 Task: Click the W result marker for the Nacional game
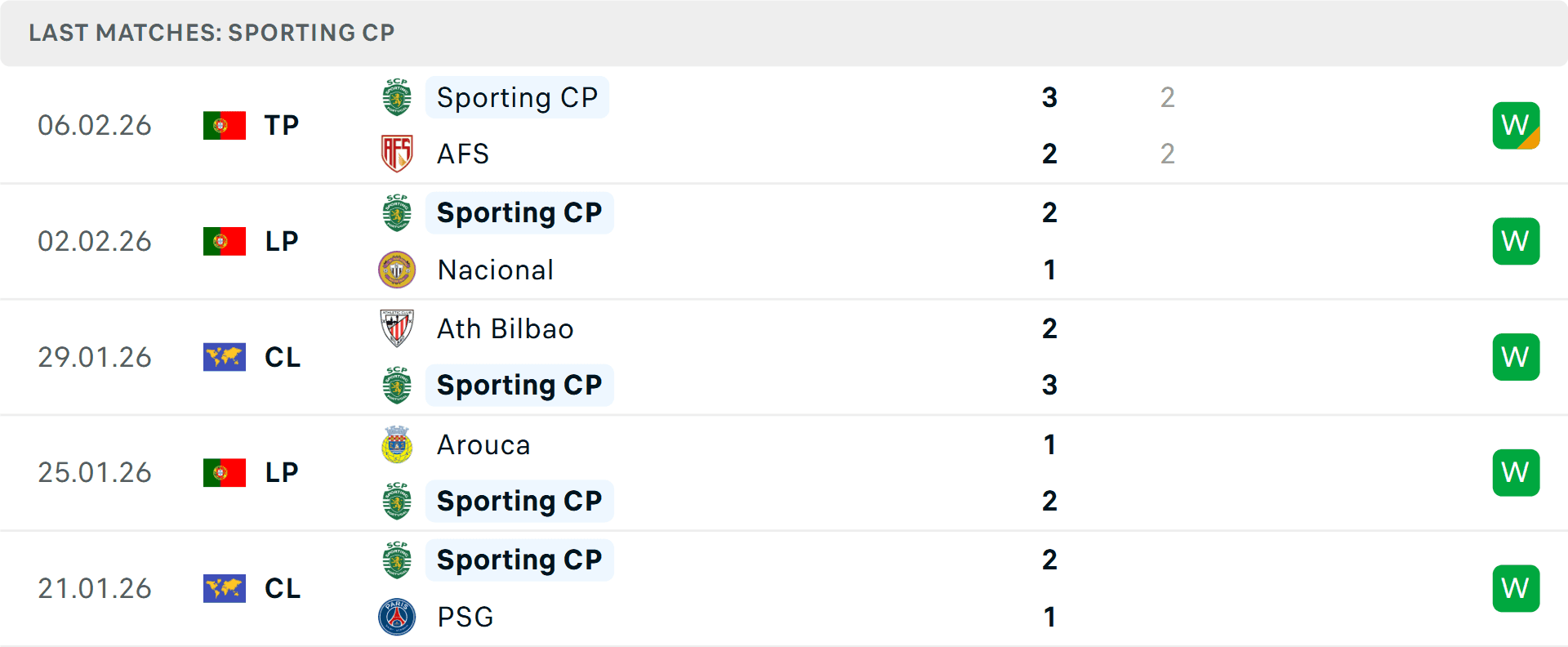pyautogui.click(x=1516, y=241)
